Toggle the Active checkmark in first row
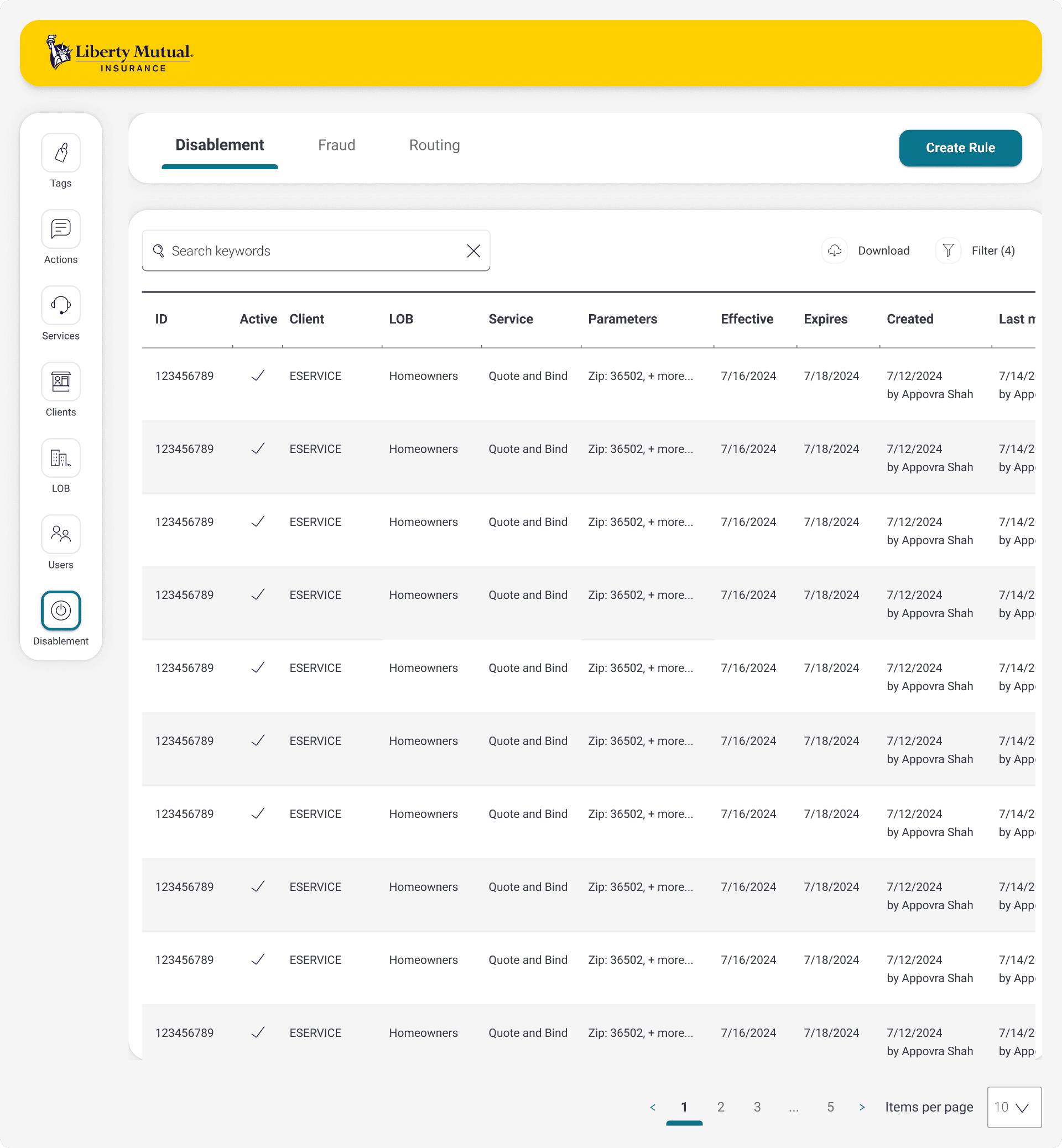The height and width of the screenshot is (1148, 1062). coord(258,376)
